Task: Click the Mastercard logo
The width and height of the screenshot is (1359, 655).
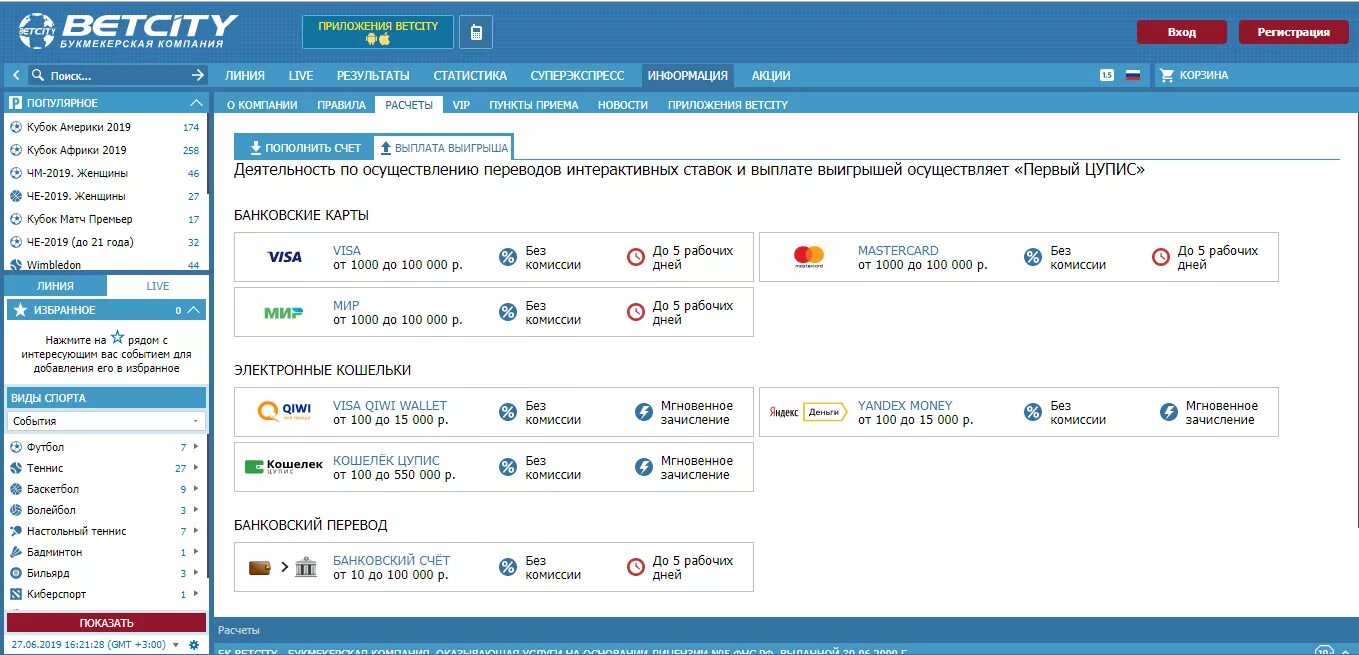Action: (x=809, y=257)
